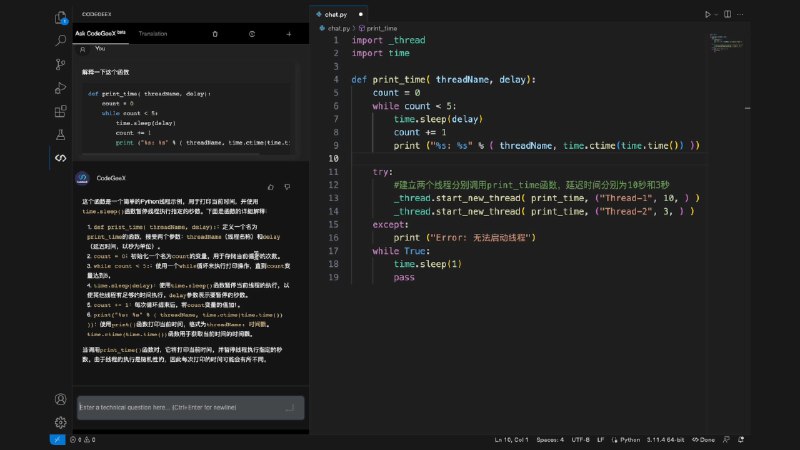The height and width of the screenshot is (450, 800).
Task: Open the Source Control view
Action: [60, 64]
